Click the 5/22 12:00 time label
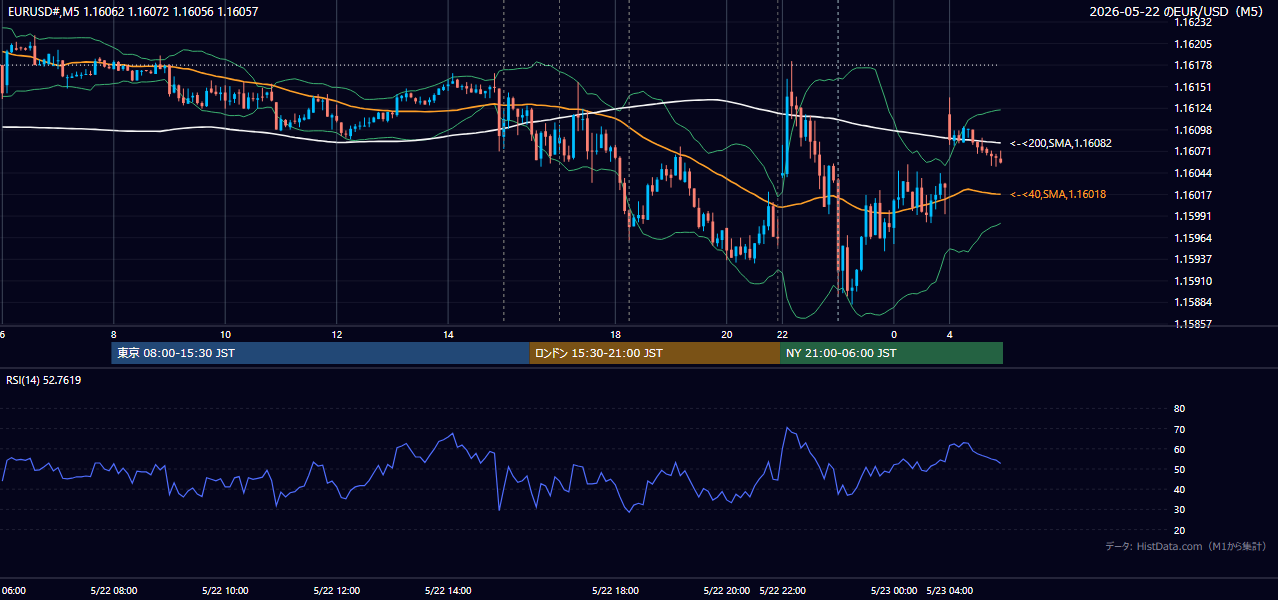The height and width of the screenshot is (600, 1278). click(337, 590)
